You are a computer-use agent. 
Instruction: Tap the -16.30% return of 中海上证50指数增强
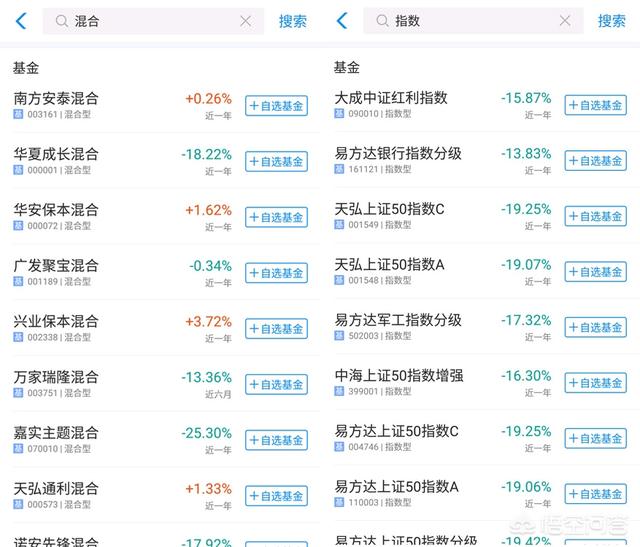pyautogui.click(x=526, y=376)
